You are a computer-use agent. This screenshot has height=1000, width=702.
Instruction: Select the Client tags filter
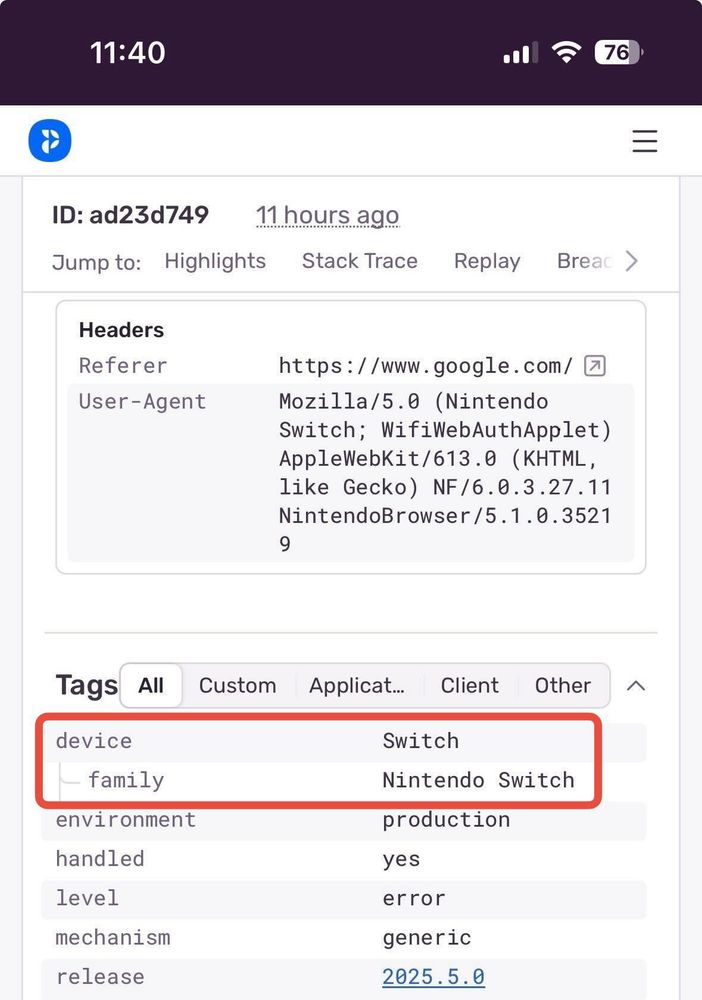470,686
